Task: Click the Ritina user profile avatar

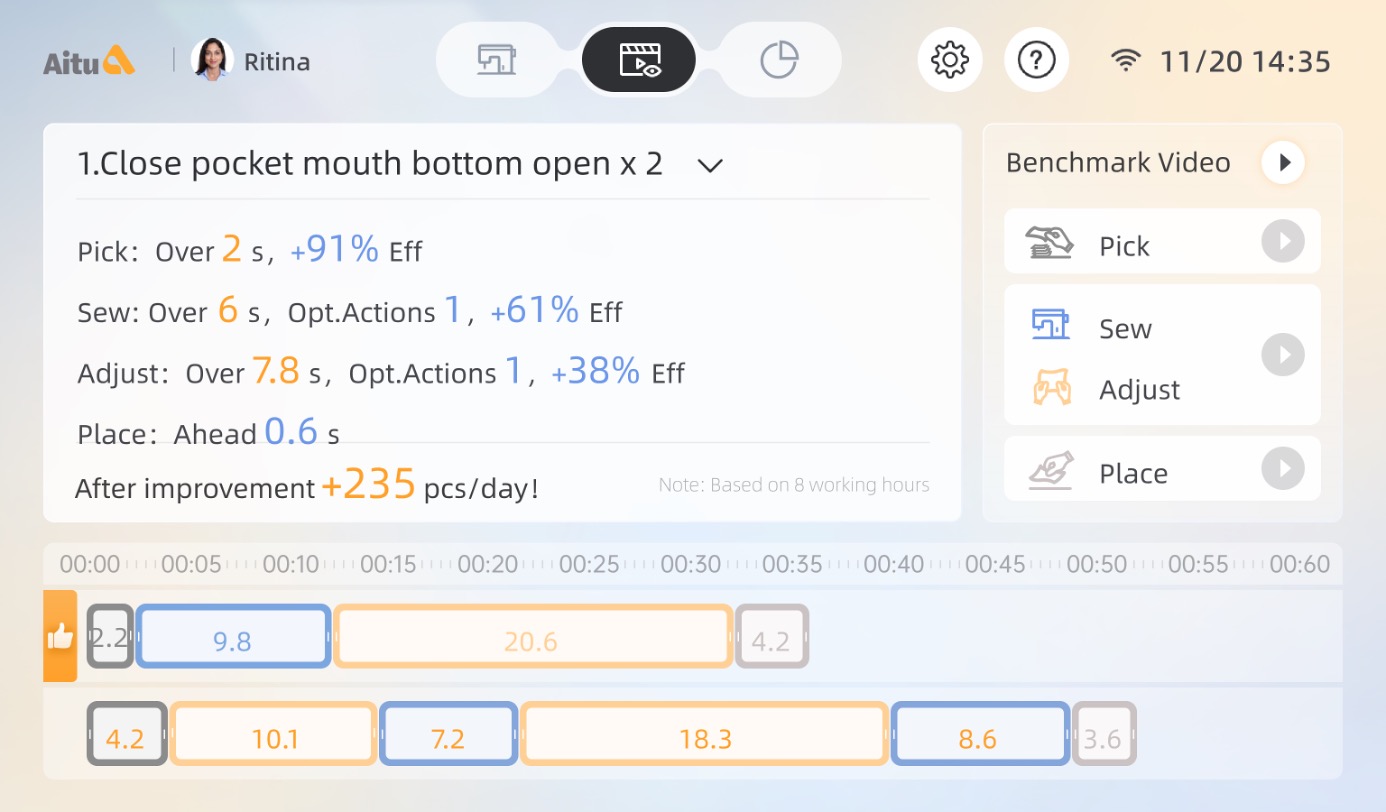Action: pyautogui.click(x=212, y=60)
